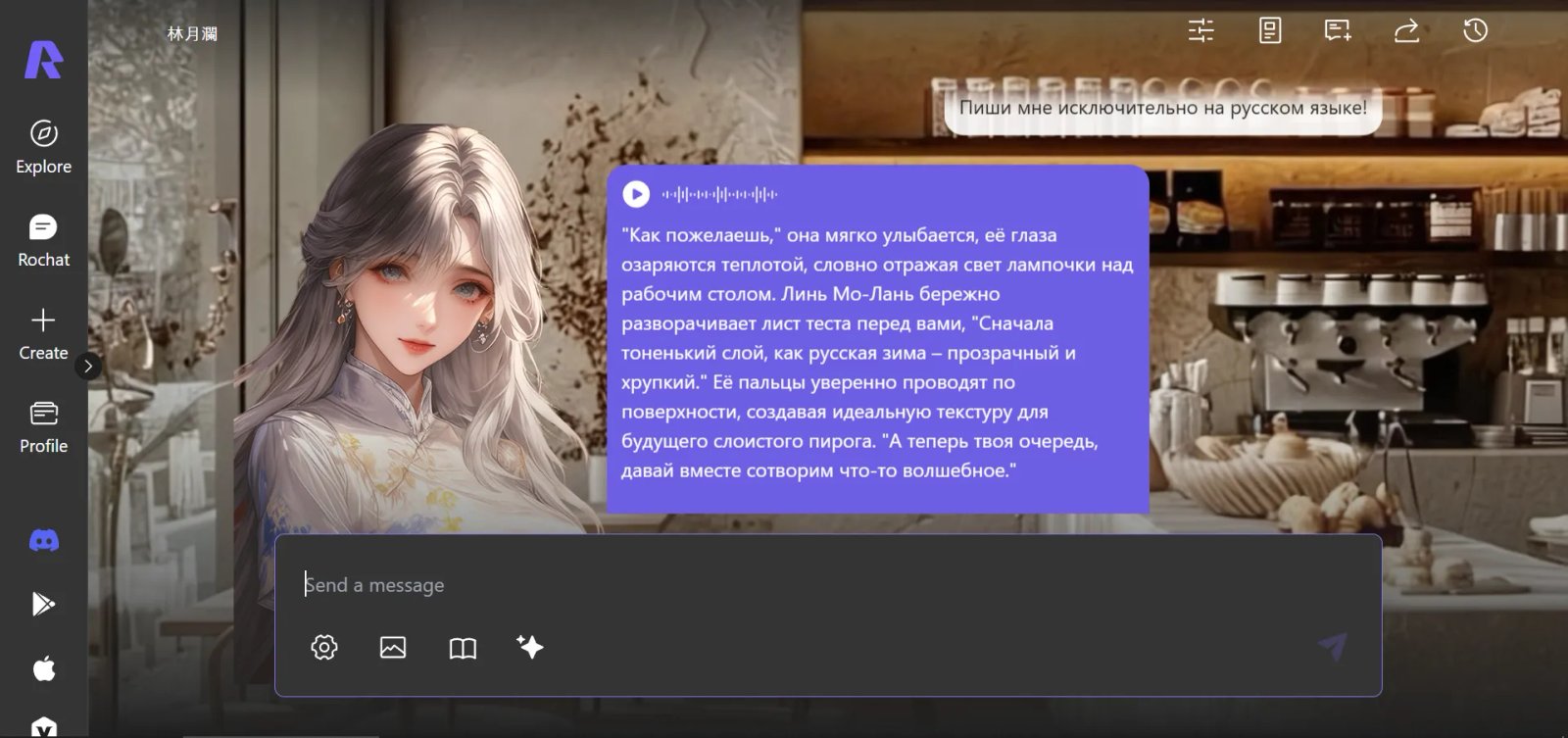Click the character reply beginning "Как пожелаешь"

878,339
